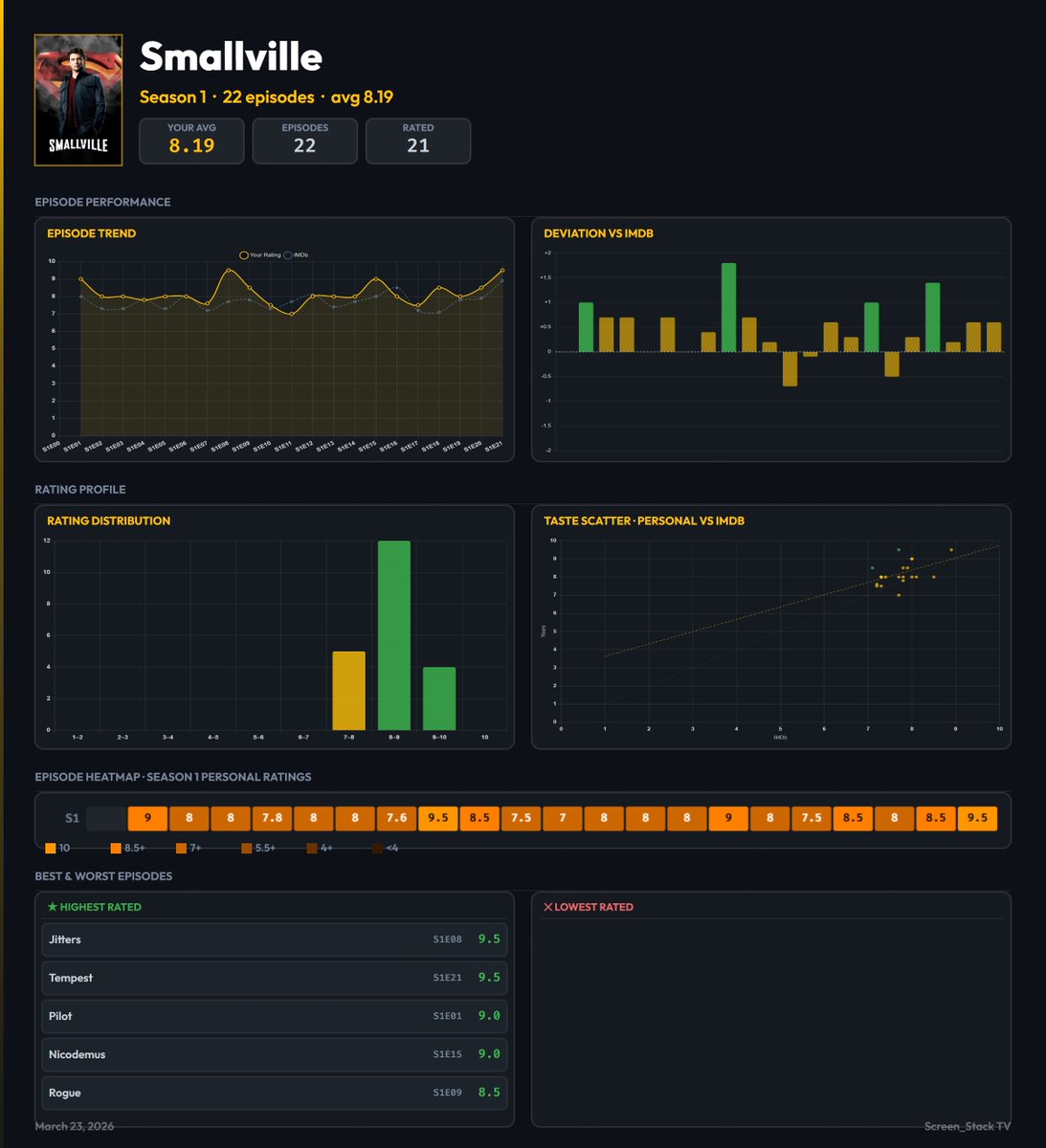Click the DEVIATION VS IMDB heading

(x=598, y=233)
